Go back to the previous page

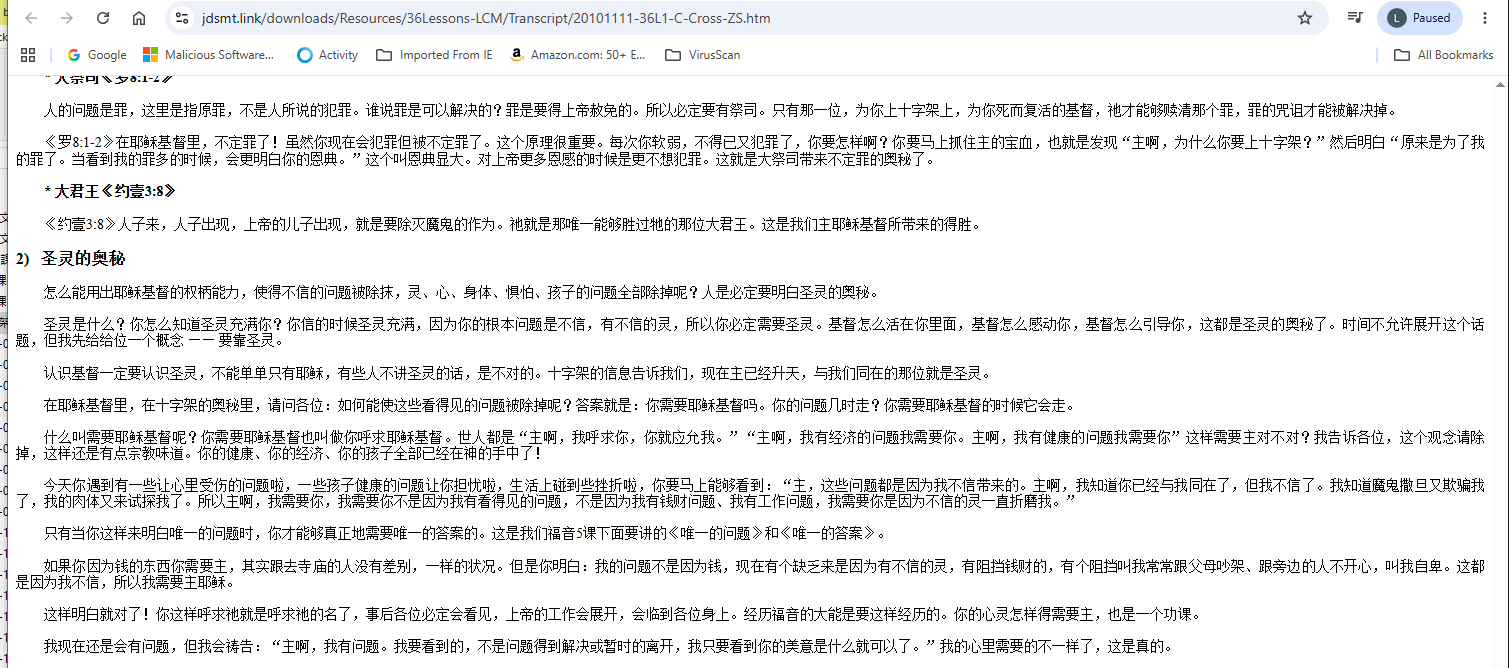pos(31,18)
